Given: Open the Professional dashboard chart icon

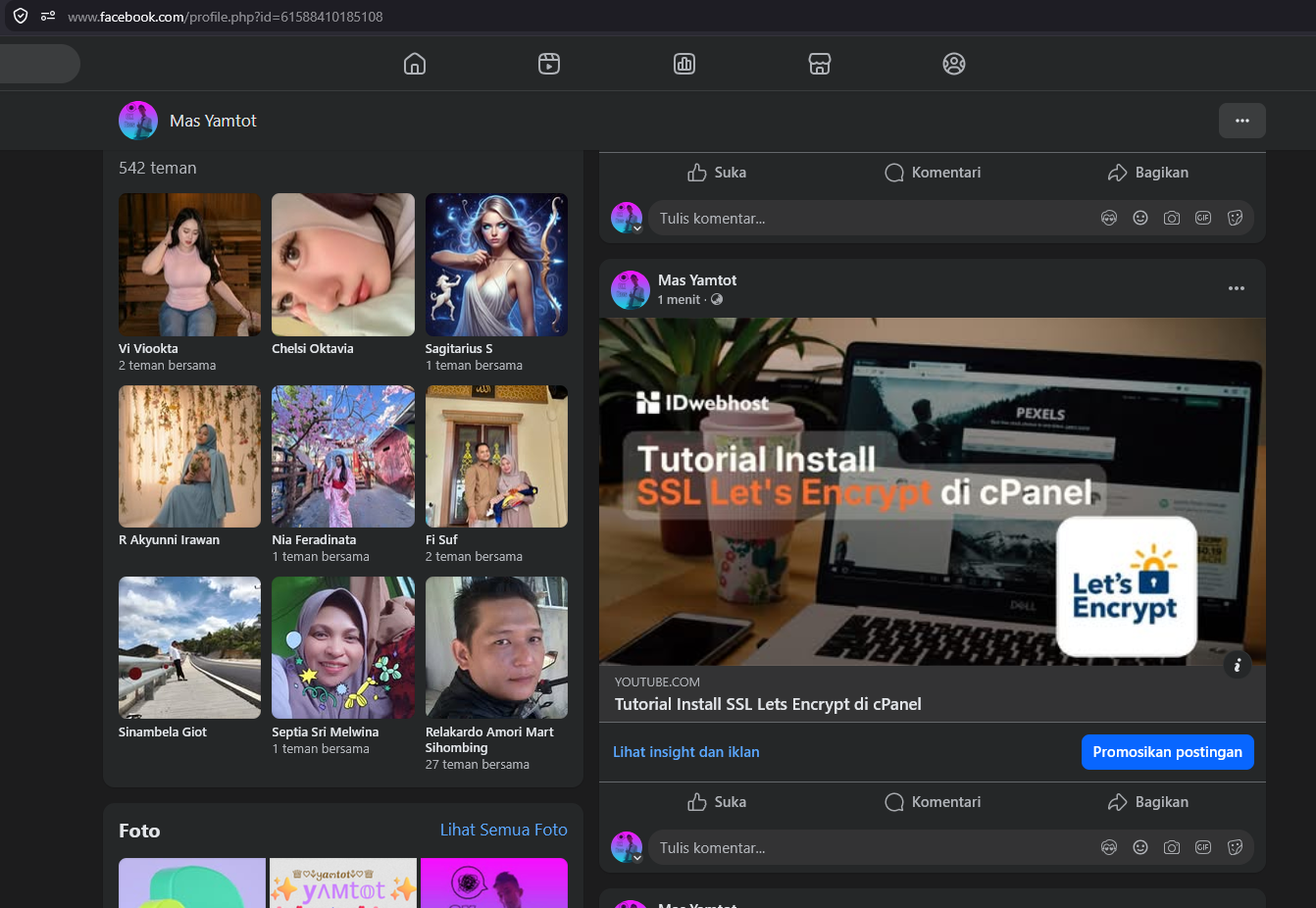Looking at the screenshot, I should click(x=684, y=64).
